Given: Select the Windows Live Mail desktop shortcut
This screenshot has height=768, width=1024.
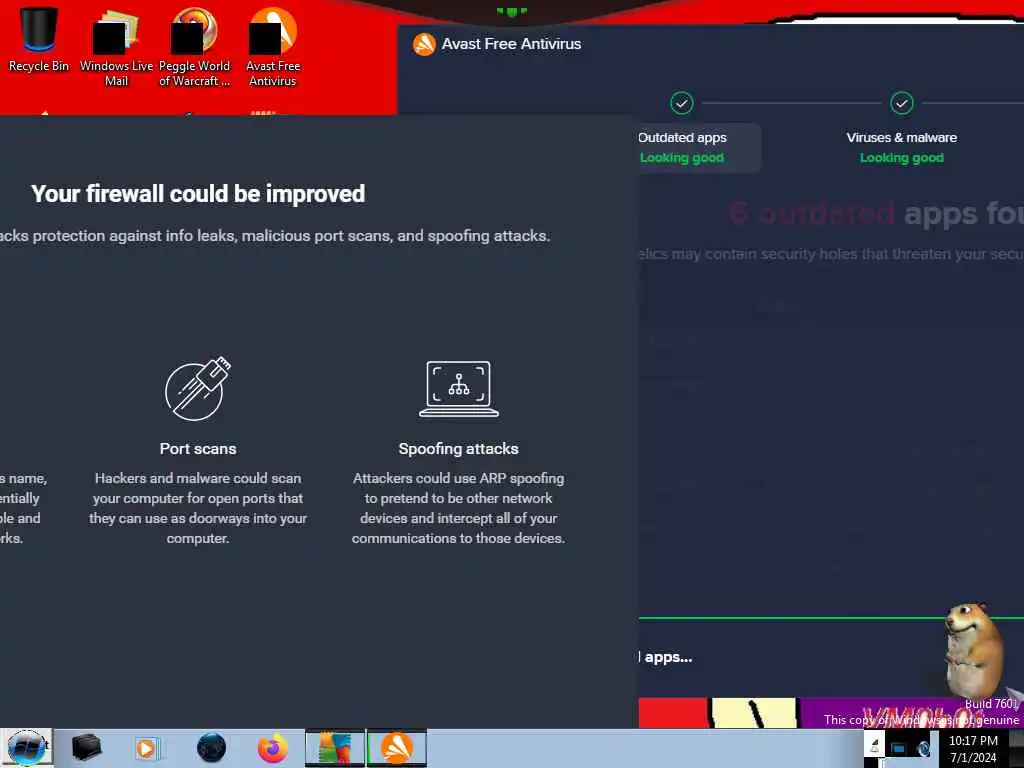Looking at the screenshot, I should tap(116, 47).
